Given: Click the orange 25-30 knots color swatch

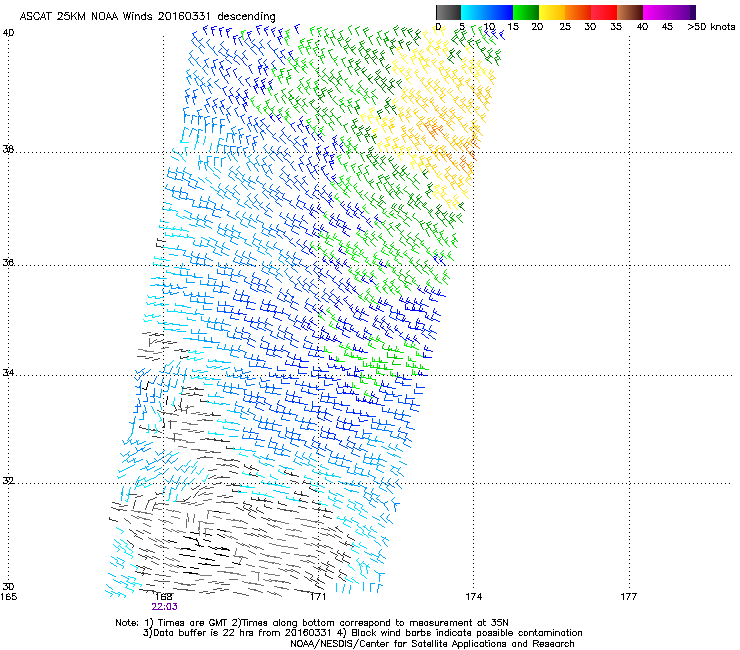Looking at the screenshot, I should [578, 12].
